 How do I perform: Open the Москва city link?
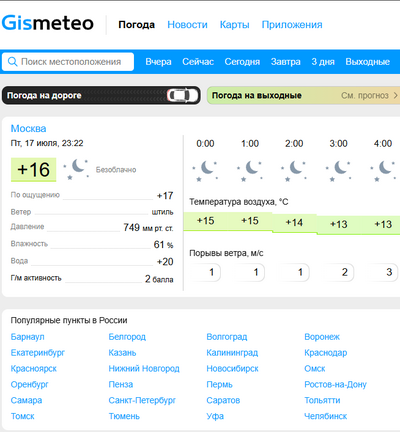coord(28,128)
